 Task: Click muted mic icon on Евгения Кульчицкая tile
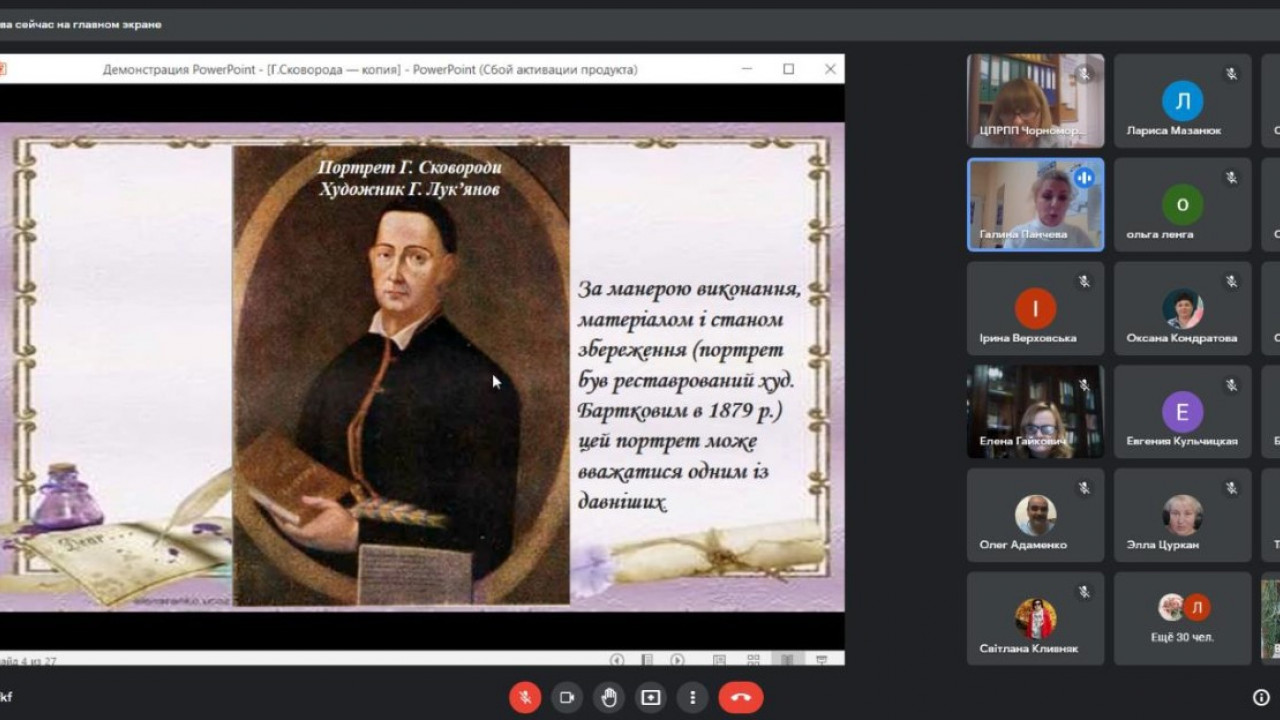1231,385
